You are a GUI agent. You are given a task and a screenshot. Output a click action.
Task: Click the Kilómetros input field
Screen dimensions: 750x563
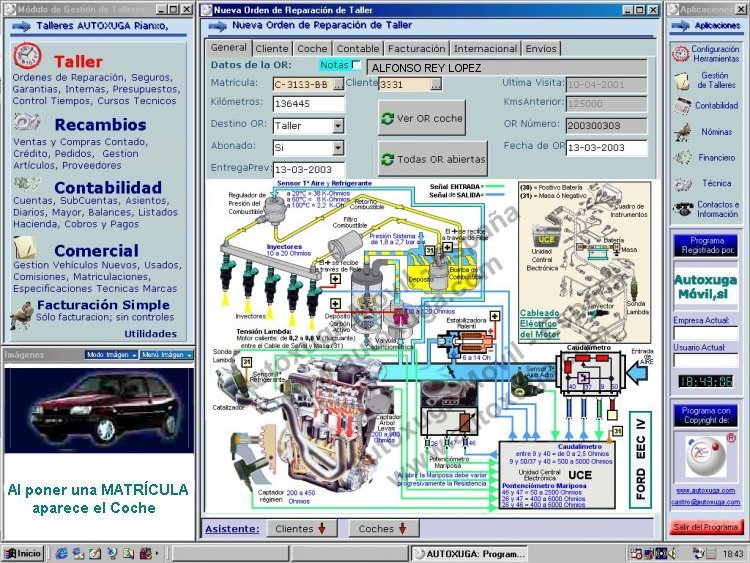pyautogui.click(x=309, y=104)
